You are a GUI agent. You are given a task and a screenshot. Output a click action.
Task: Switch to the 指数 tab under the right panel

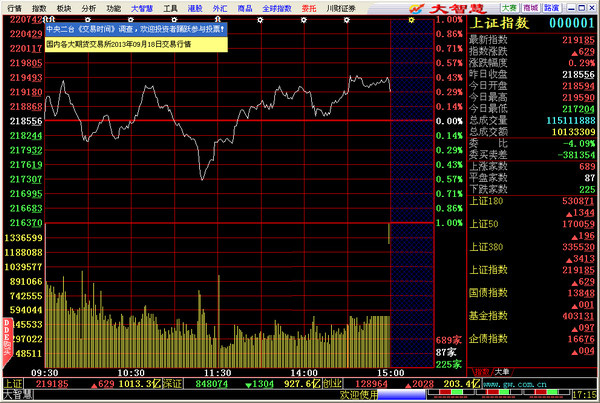click(x=481, y=372)
